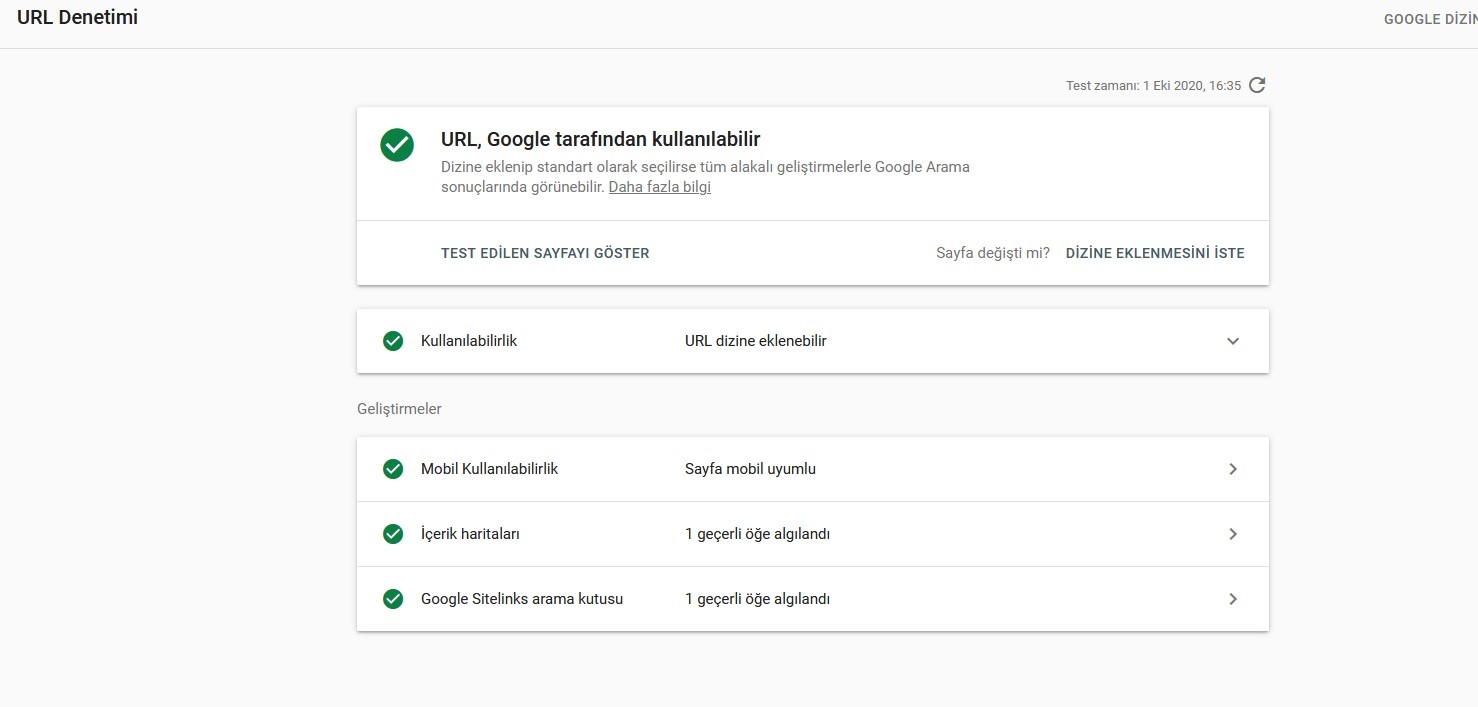Click green check icon beside Google Sitelinks arama kutusu
This screenshot has height=707, width=1478.
click(393, 599)
